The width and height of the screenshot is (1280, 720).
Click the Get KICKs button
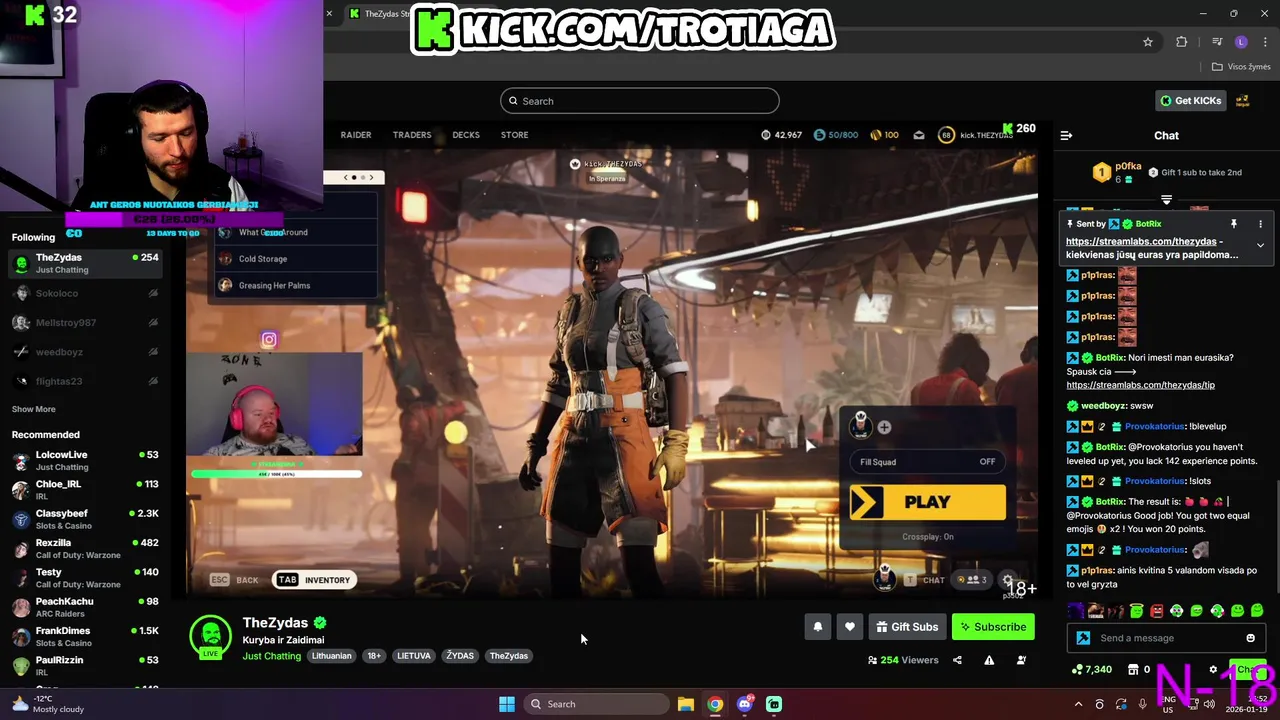[1191, 101]
